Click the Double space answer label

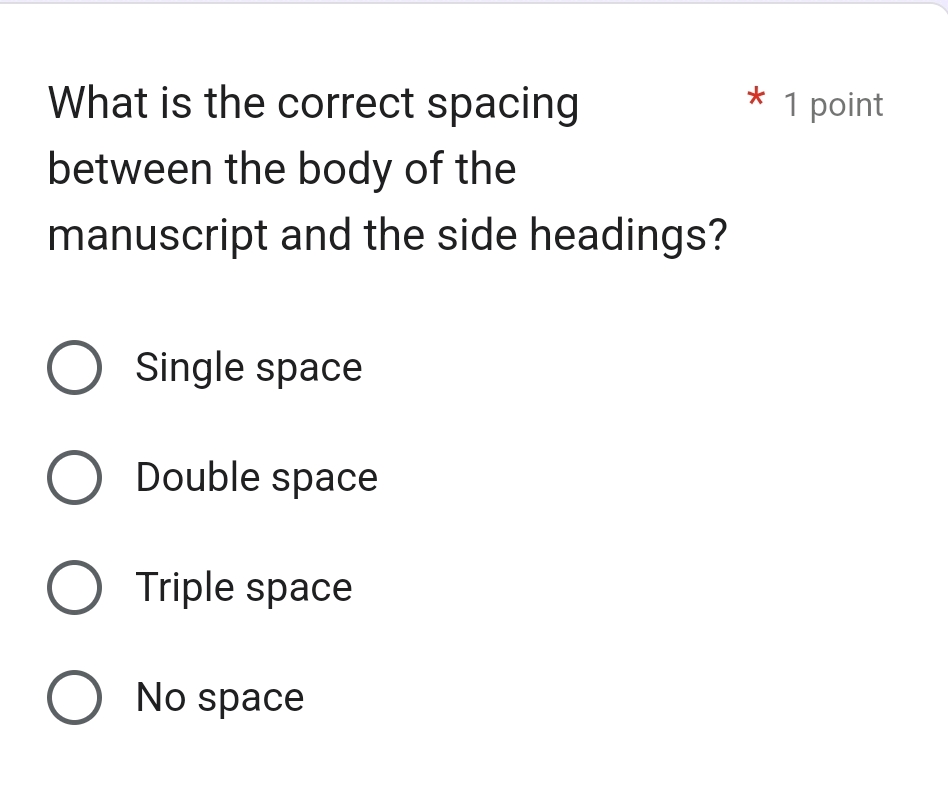pos(257,477)
